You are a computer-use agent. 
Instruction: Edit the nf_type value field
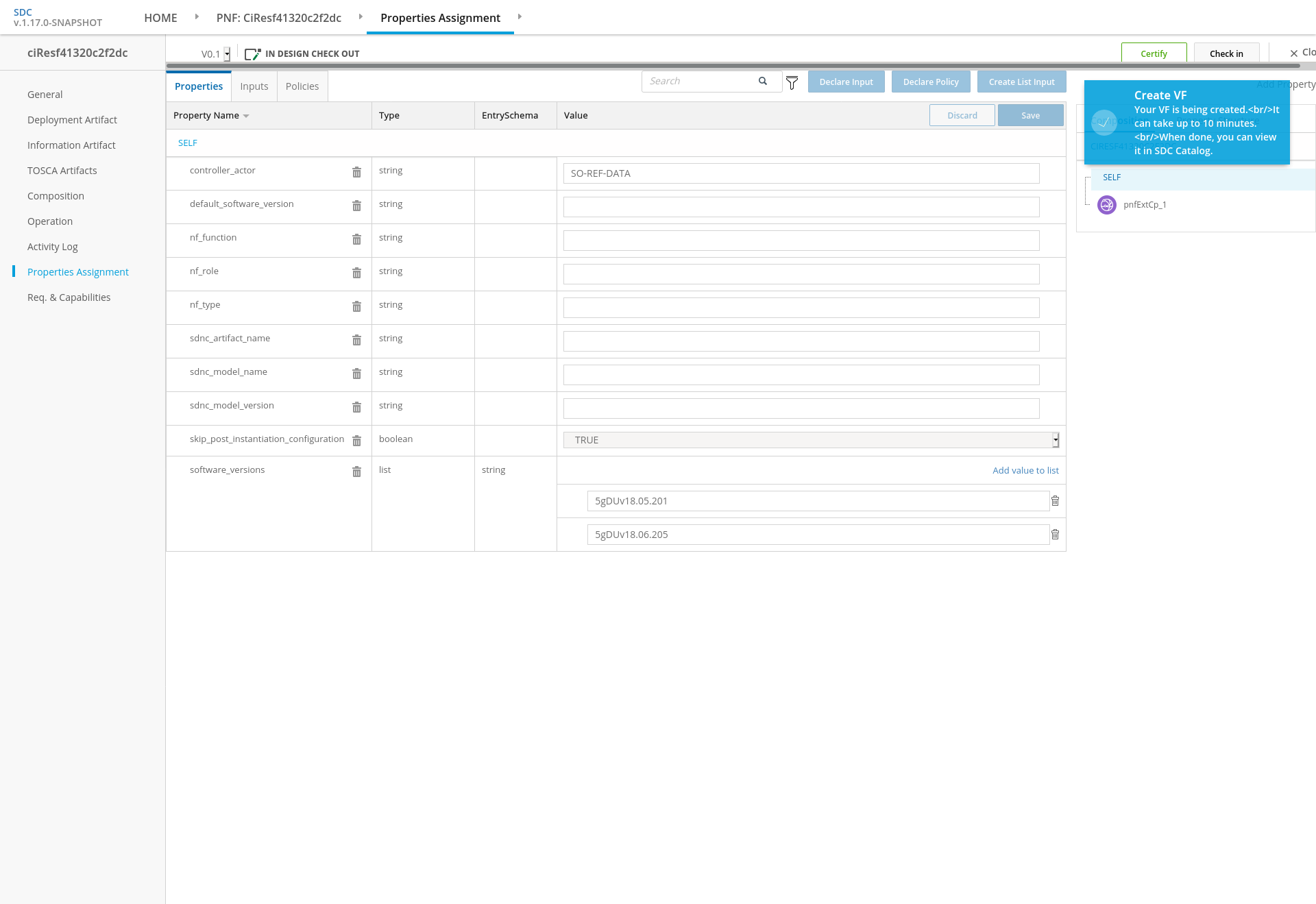pyautogui.click(x=801, y=308)
